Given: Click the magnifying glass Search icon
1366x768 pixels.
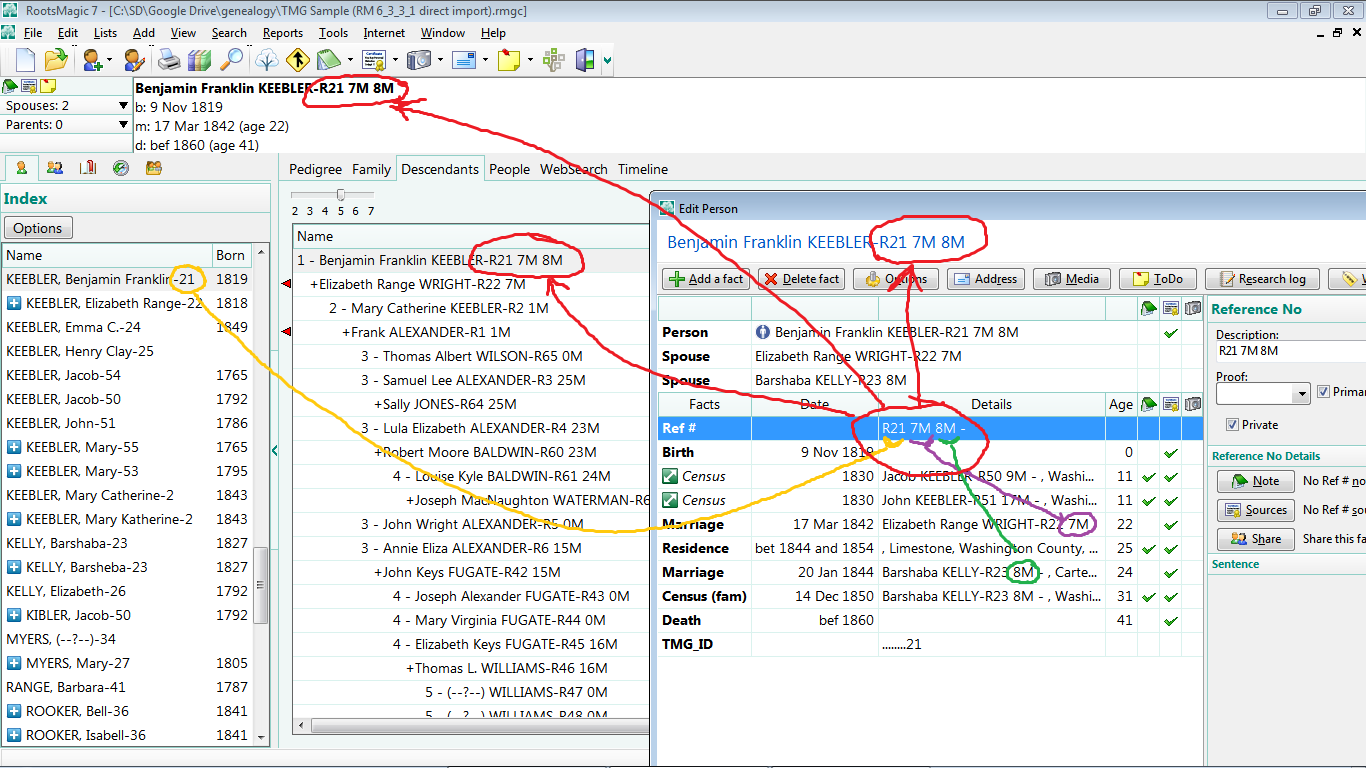Looking at the screenshot, I should tap(231, 60).
